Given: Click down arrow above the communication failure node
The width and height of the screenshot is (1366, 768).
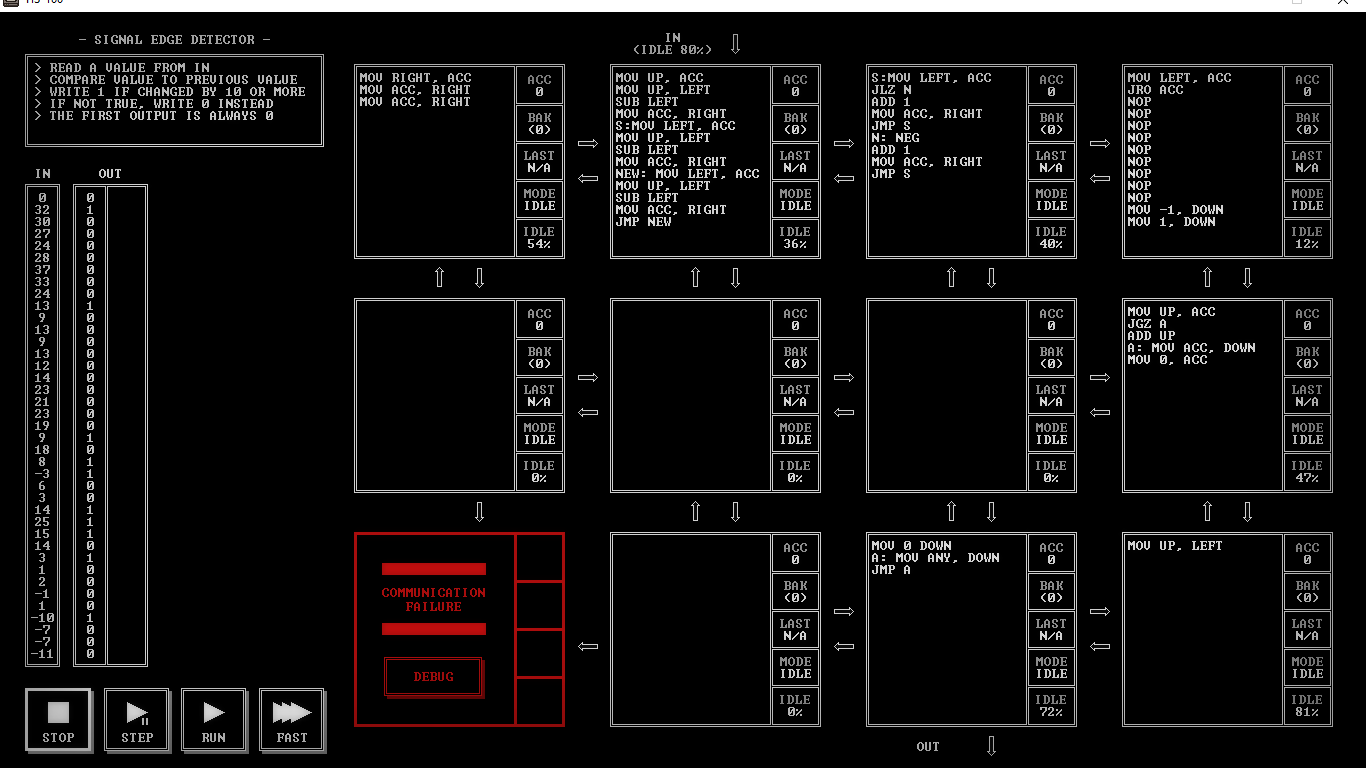Looking at the screenshot, I should click(x=479, y=512).
